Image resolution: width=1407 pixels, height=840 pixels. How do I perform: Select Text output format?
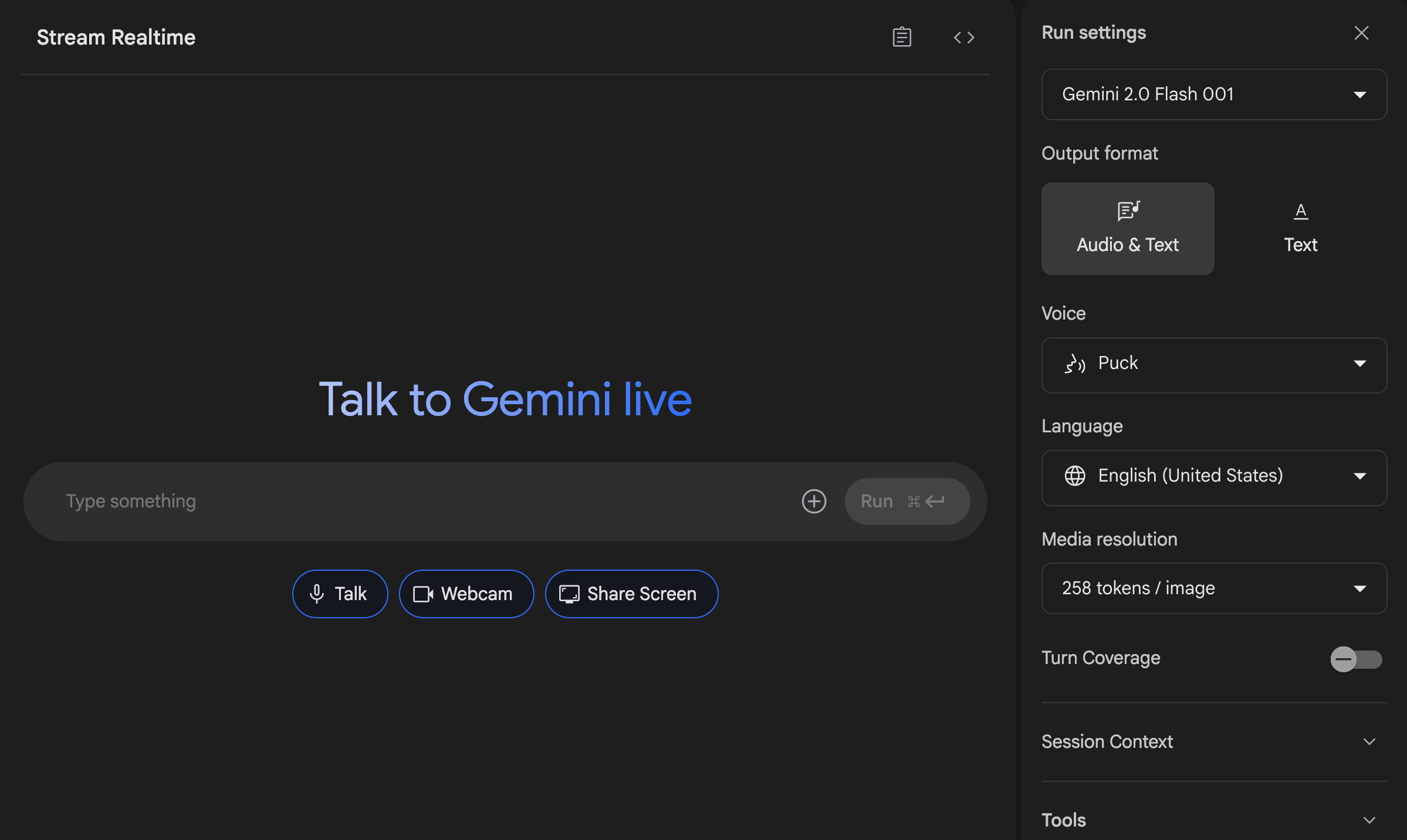click(x=1300, y=229)
